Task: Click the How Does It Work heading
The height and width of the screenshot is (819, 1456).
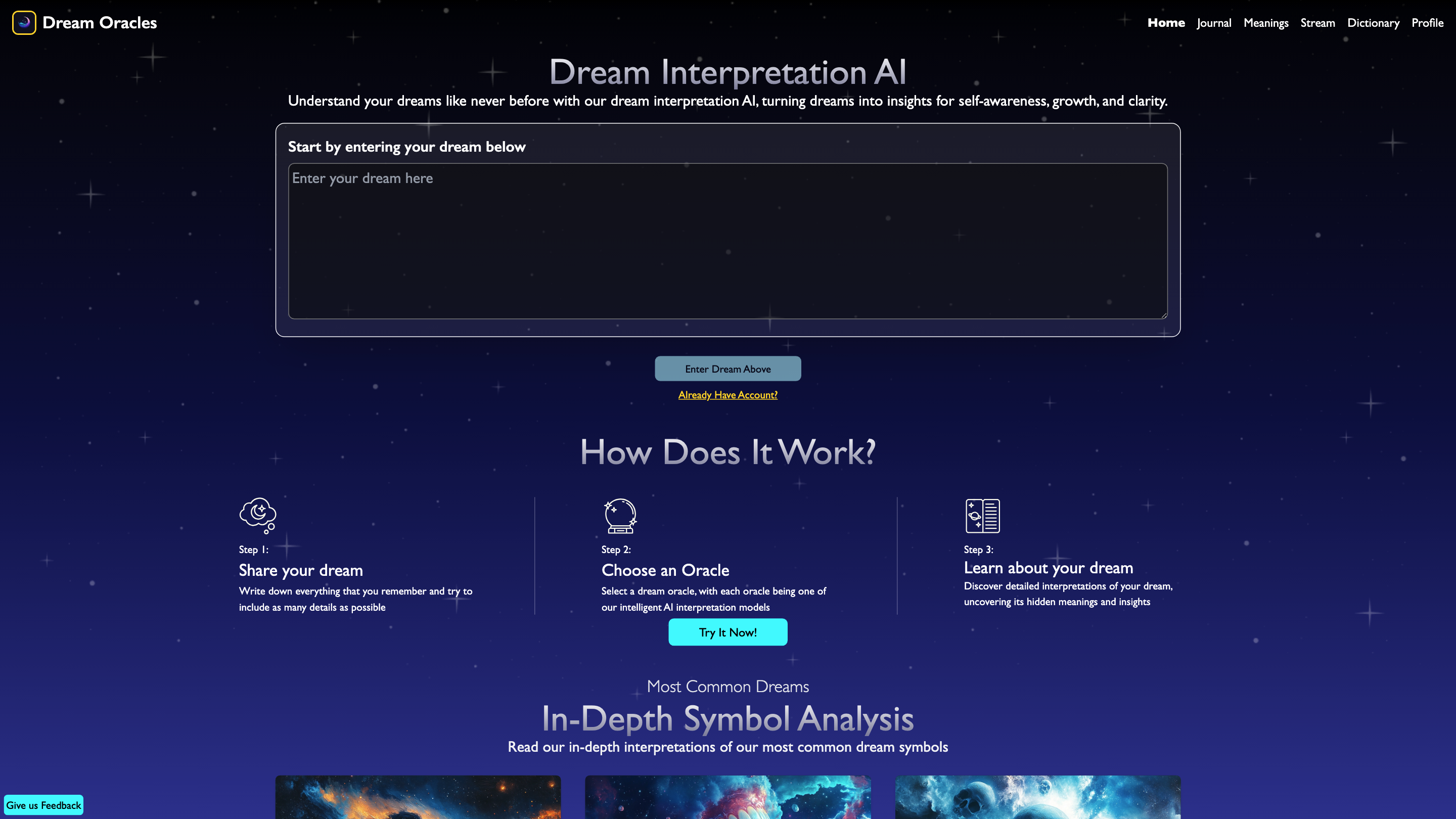Action: (728, 452)
